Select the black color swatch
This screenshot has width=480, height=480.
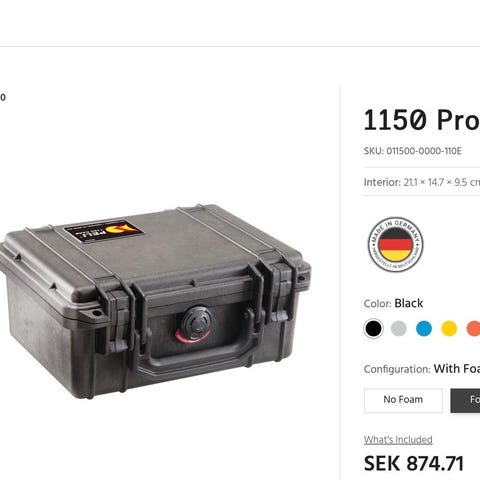click(x=373, y=329)
